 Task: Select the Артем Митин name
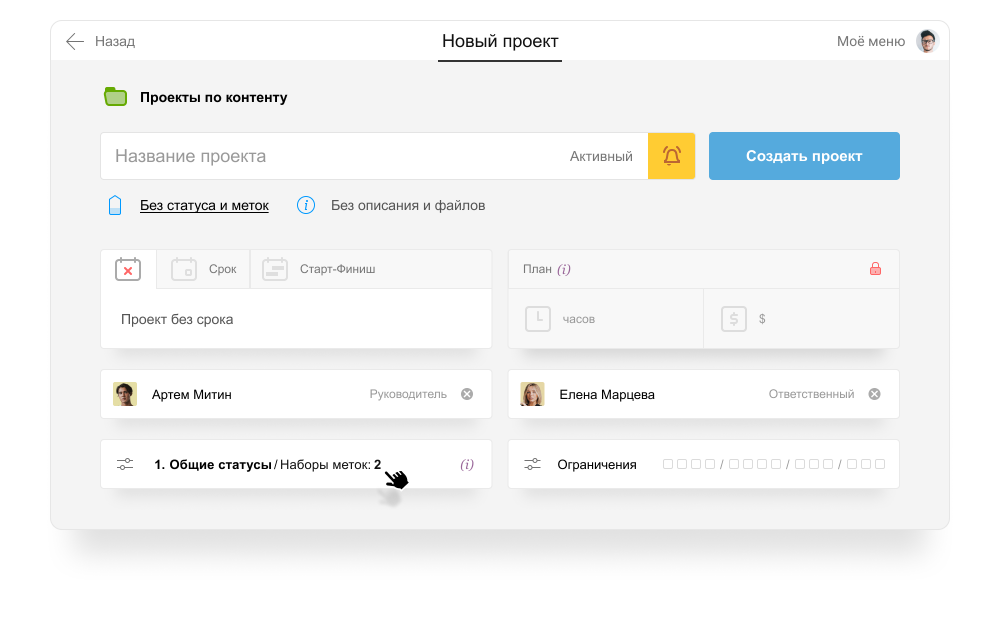[192, 395]
